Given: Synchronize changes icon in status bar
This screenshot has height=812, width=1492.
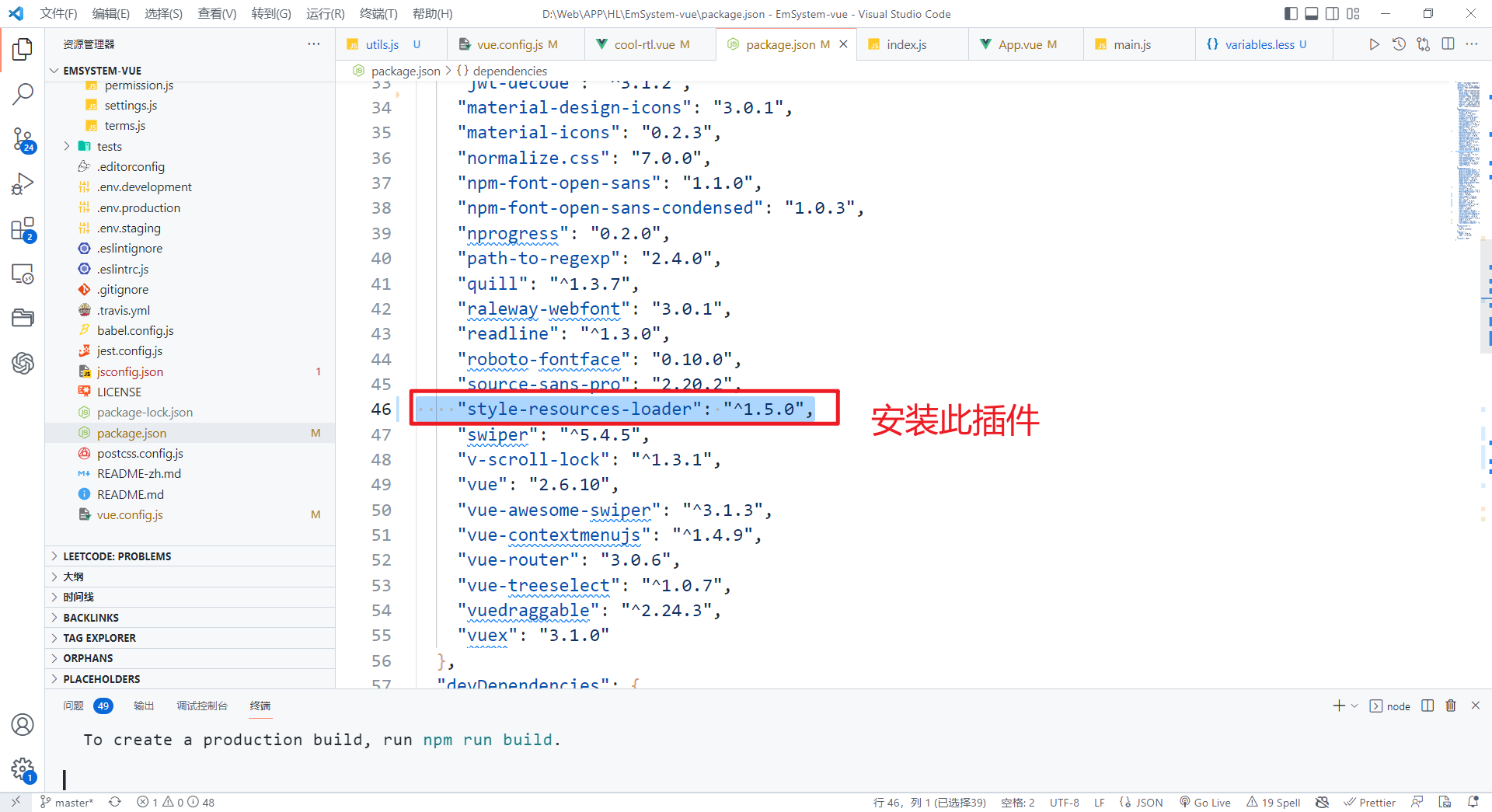Looking at the screenshot, I should [115, 802].
